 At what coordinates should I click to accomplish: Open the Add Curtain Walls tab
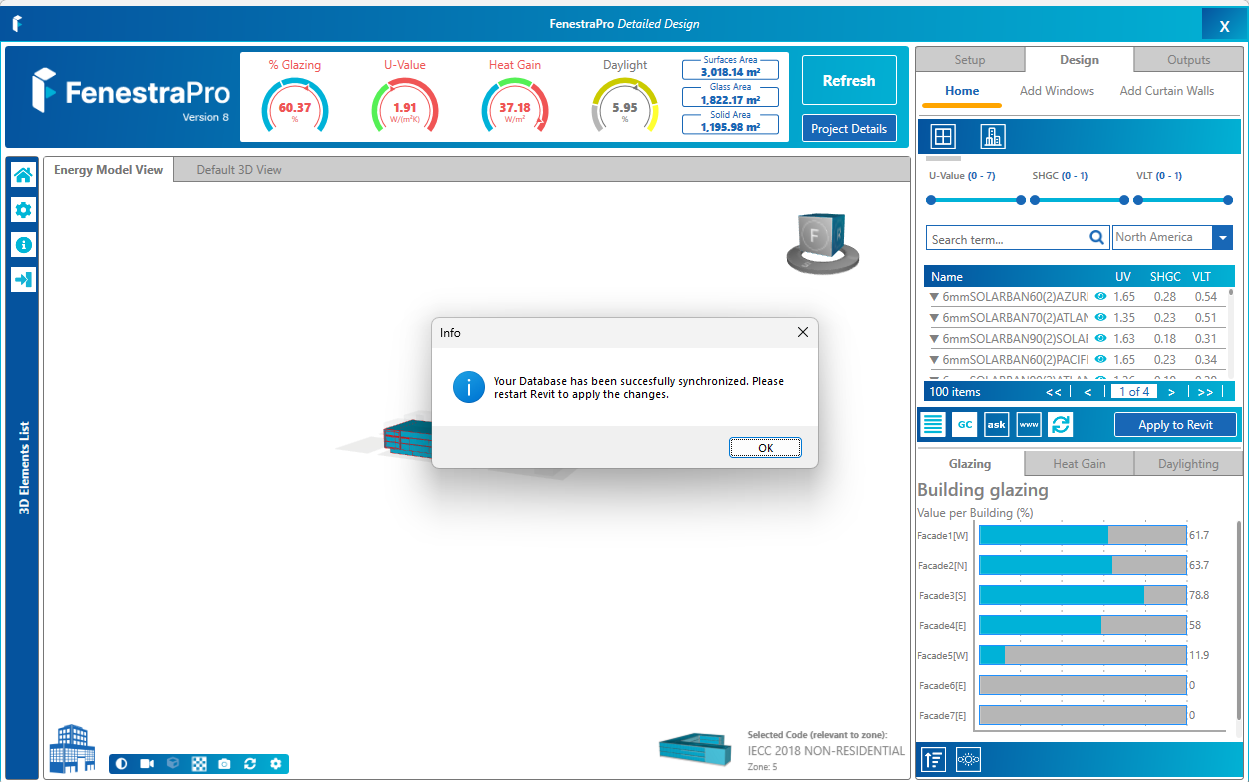(1167, 91)
